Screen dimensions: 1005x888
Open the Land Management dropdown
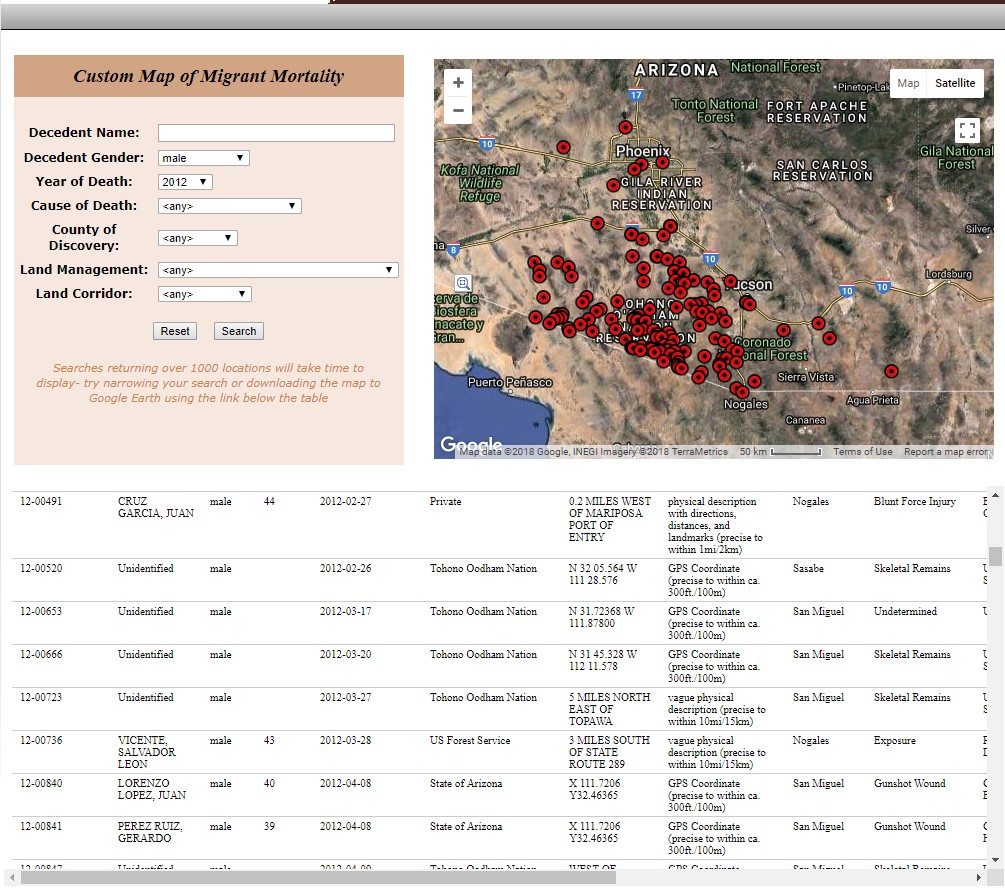tap(278, 270)
